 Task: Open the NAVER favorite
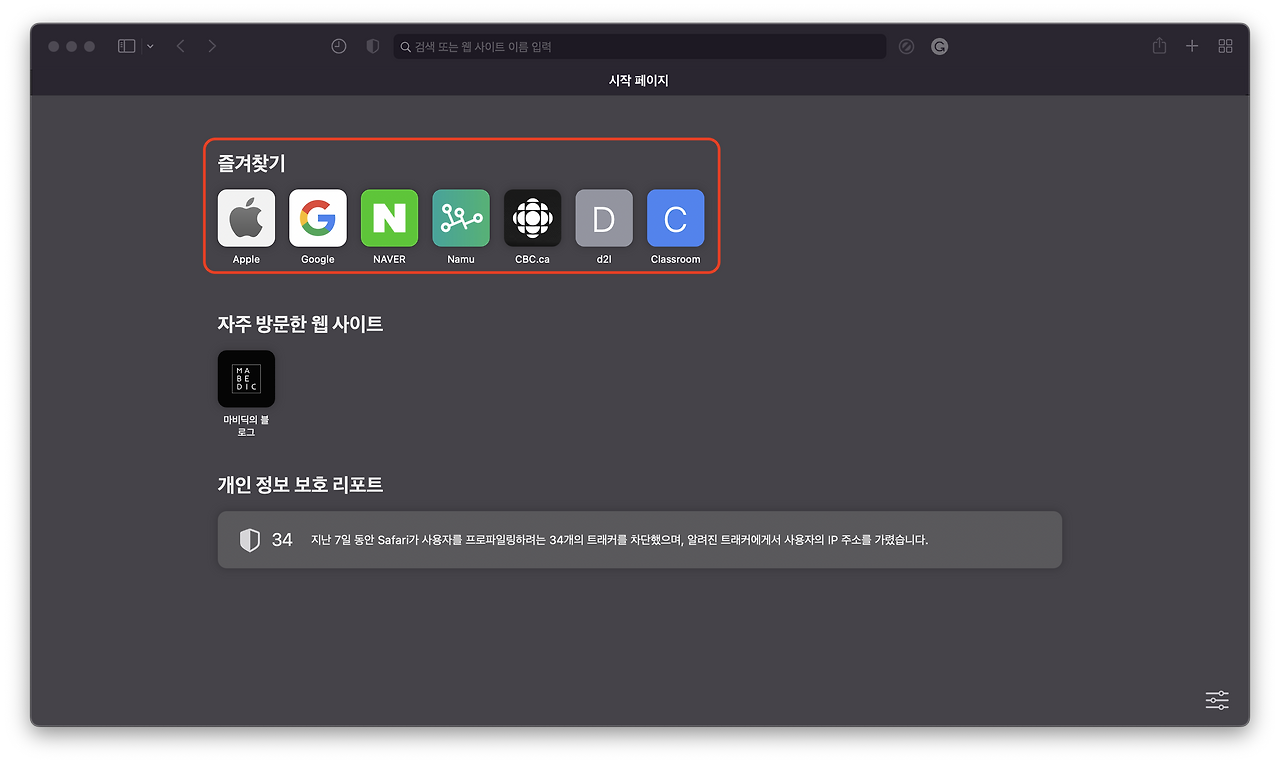tap(389, 219)
